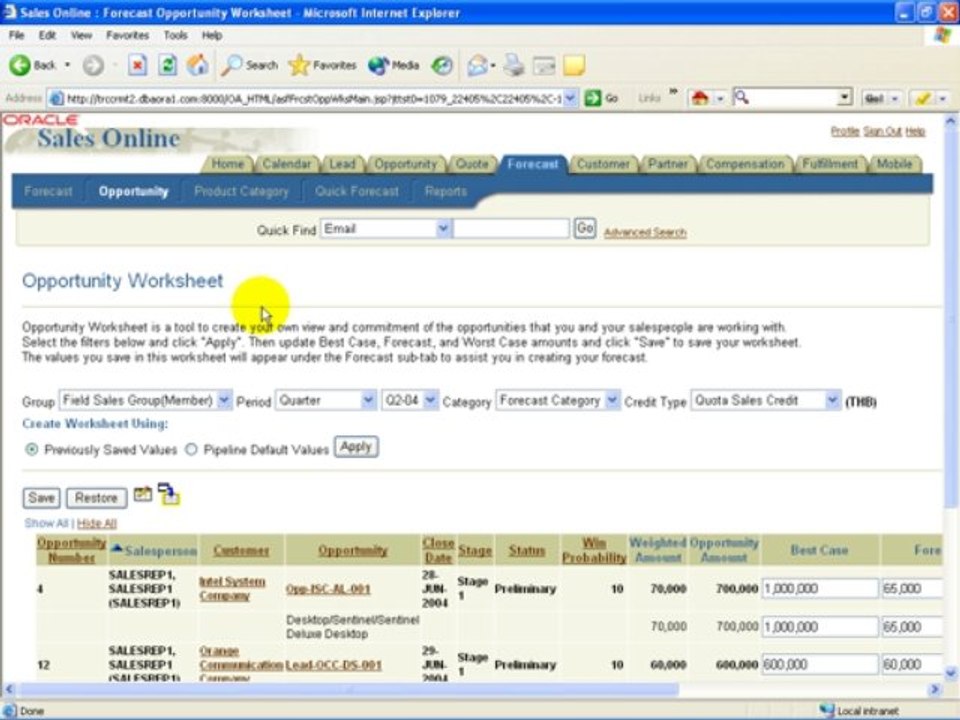This screenshot has width=960, height=720.
Task: Click the Forward navigation icon
Action: coord(93,65)
